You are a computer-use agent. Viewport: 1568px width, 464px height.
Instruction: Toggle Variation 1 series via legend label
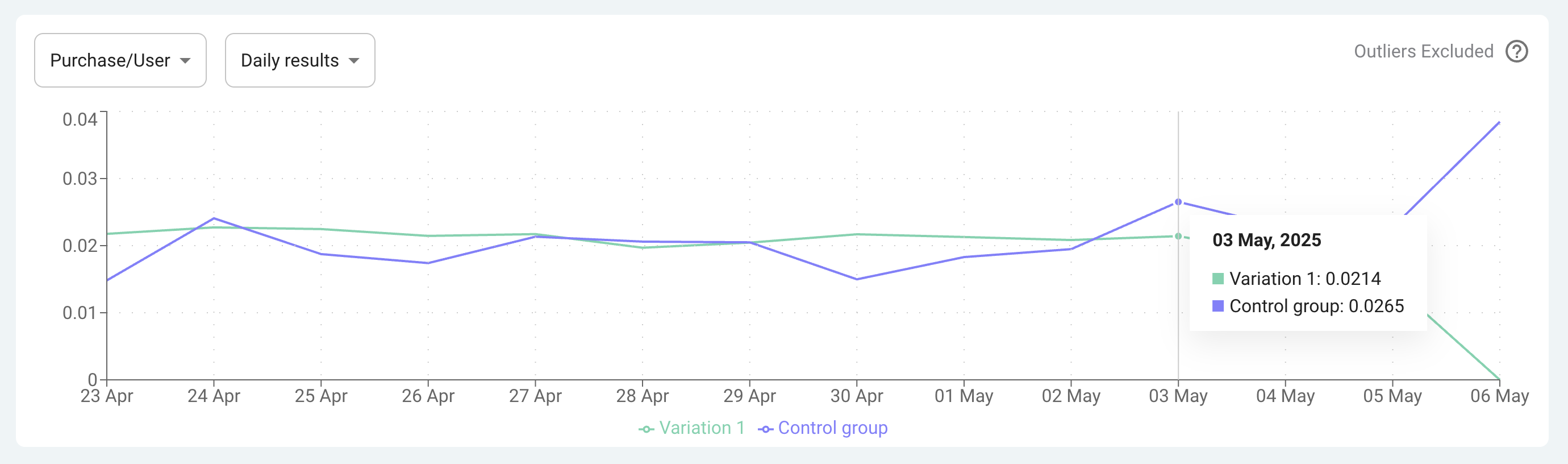(702, 428)
